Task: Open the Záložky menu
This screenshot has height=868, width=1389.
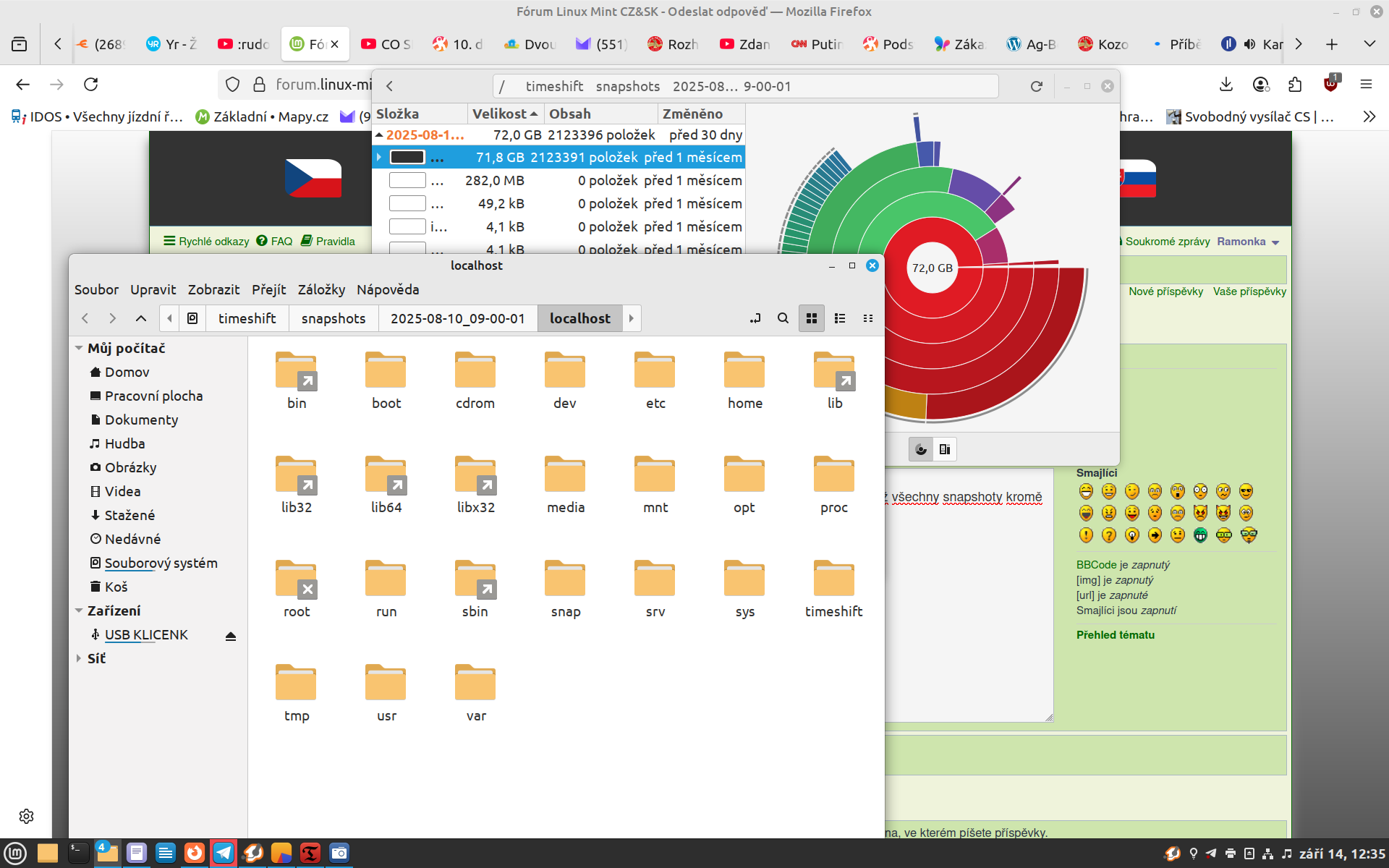Action: tap(321, 289)
